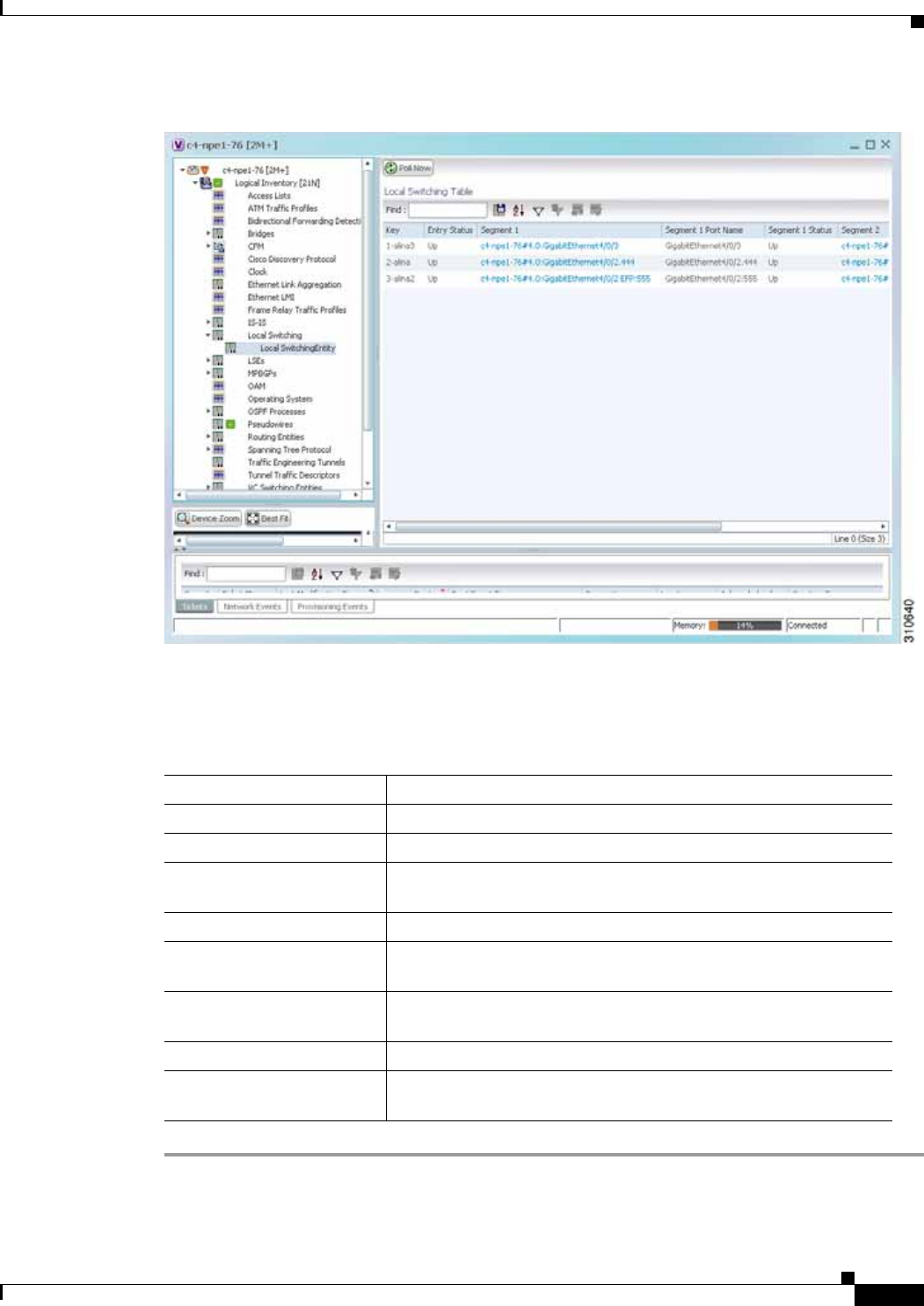Click show selected rows icon in Local Switching toolbar
The width and height of the screenshot is (924, 1306).
596,210
